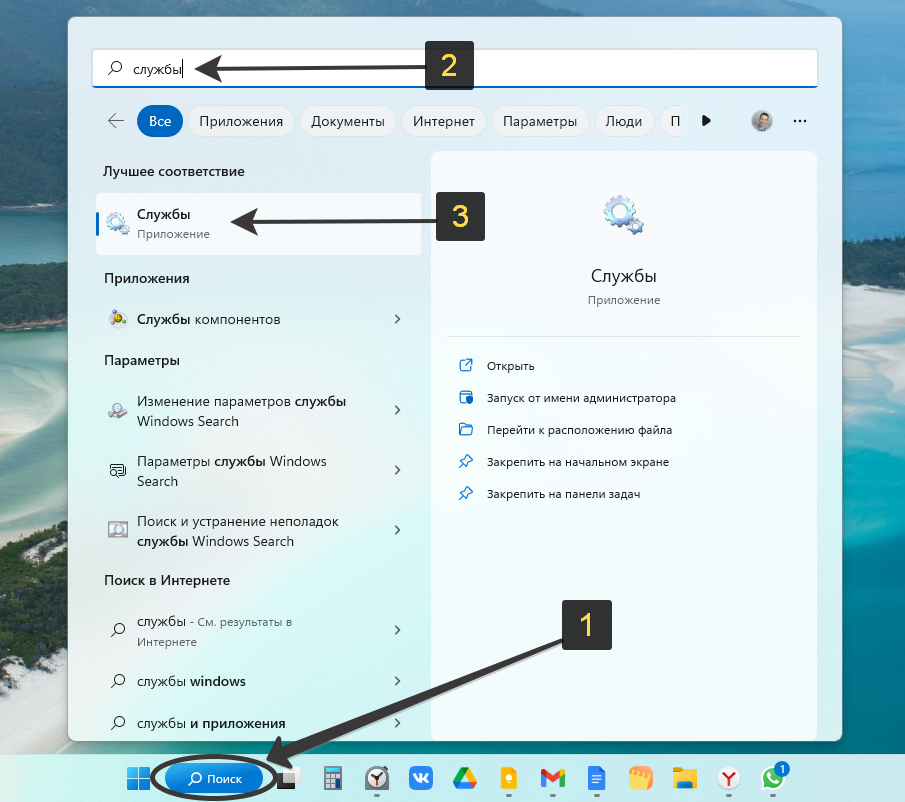The height and width of the screenshot is (802, 905).
Task: Open the yellow notes app on taskbar
Action: point(641,778)
